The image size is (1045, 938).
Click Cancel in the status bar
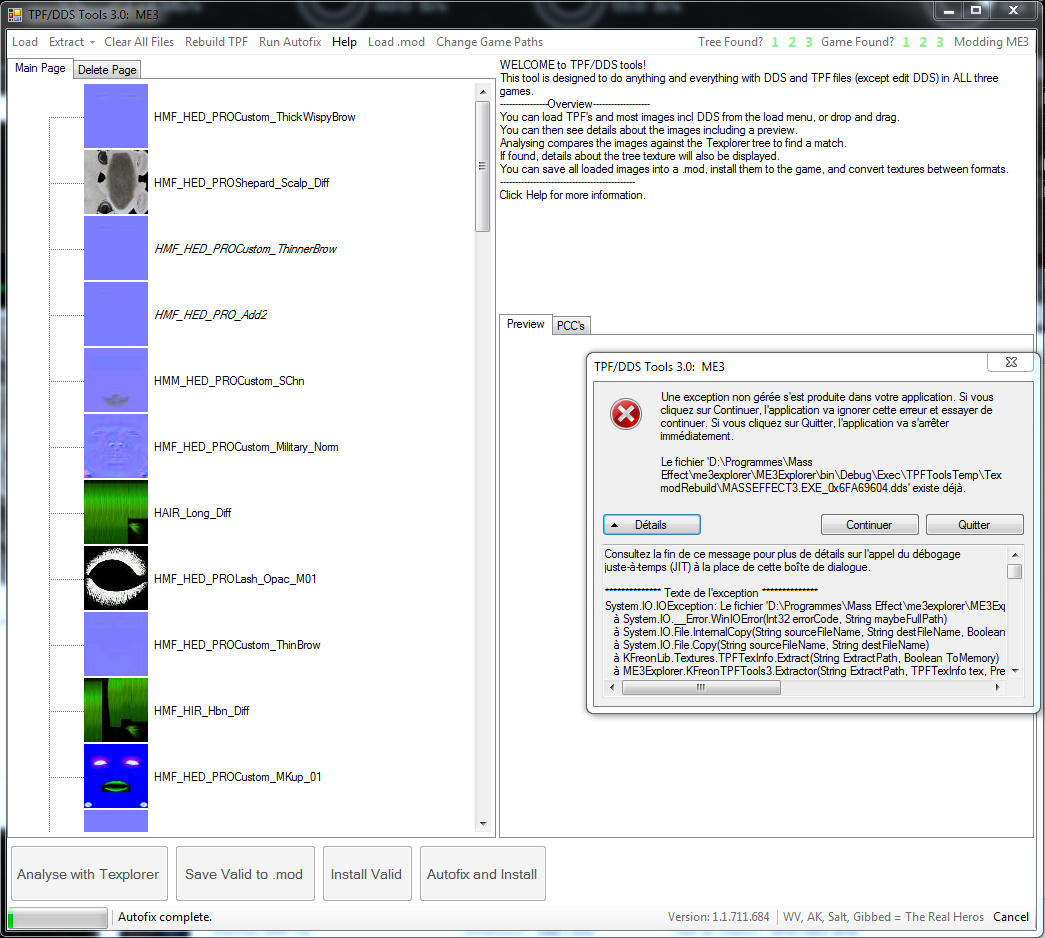1010,917
